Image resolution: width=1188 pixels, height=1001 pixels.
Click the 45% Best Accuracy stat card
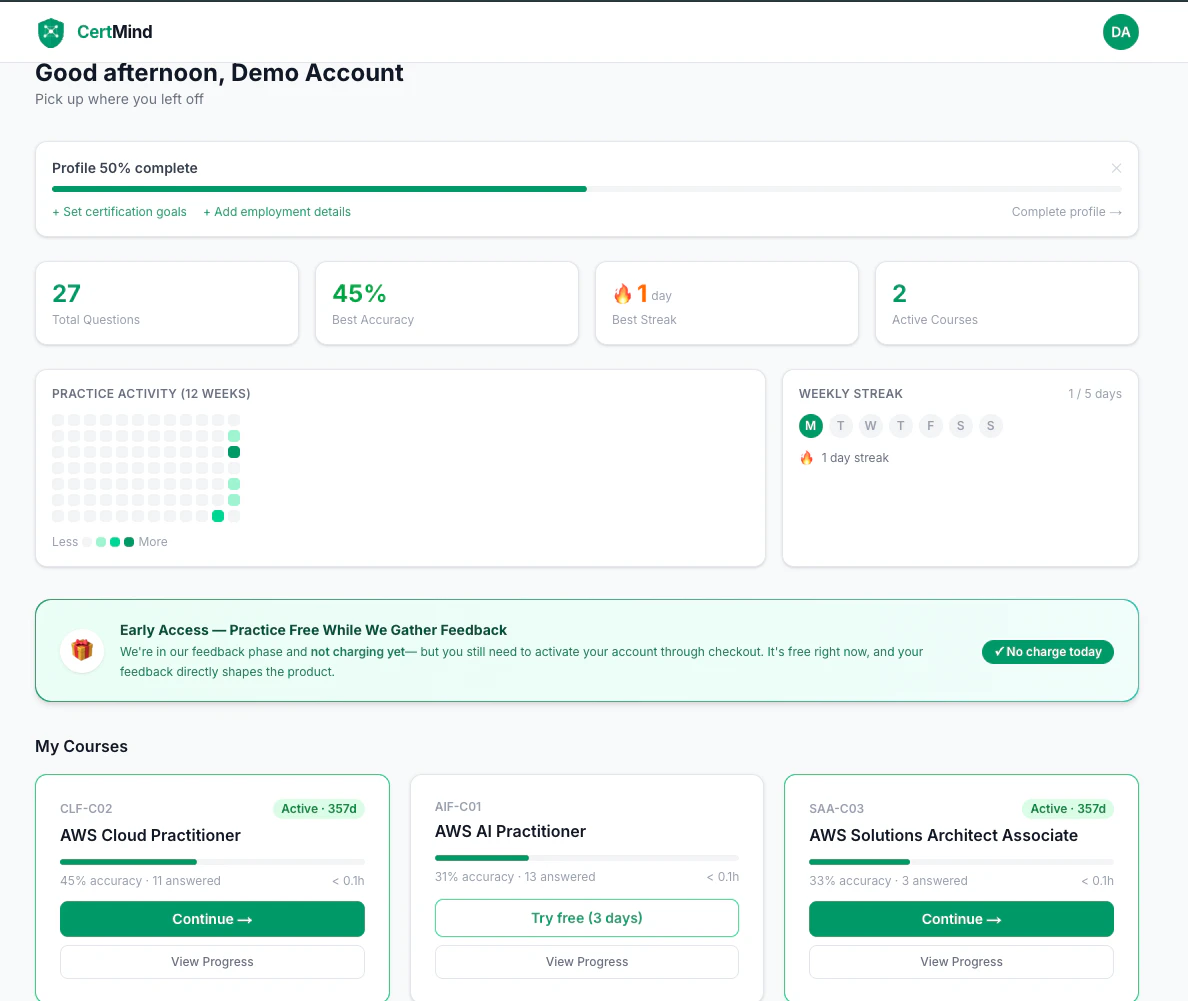tap(446, 303)
